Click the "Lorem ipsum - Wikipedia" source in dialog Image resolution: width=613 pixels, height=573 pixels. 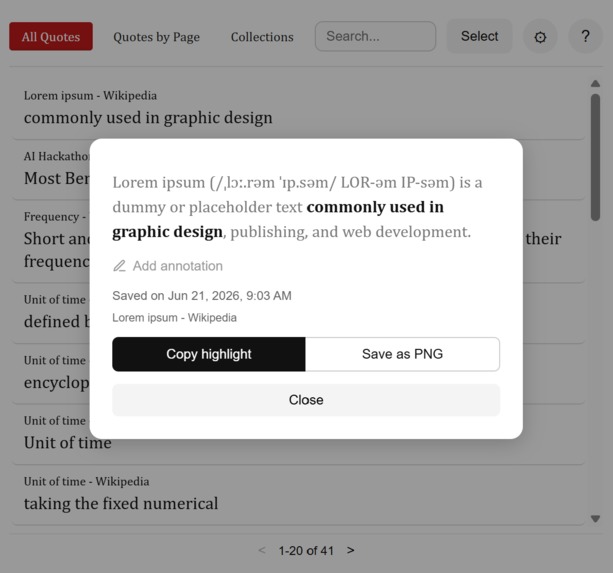pos(174,318)
